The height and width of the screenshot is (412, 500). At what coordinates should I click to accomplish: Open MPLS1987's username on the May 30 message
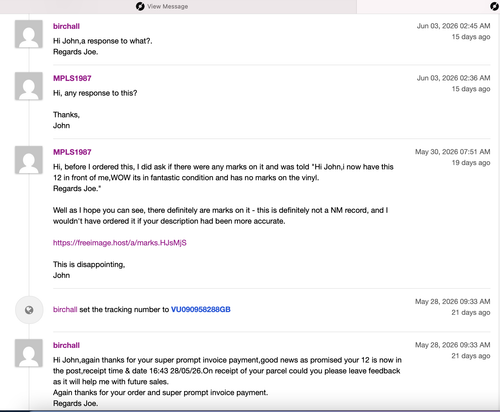coord(72,152)
